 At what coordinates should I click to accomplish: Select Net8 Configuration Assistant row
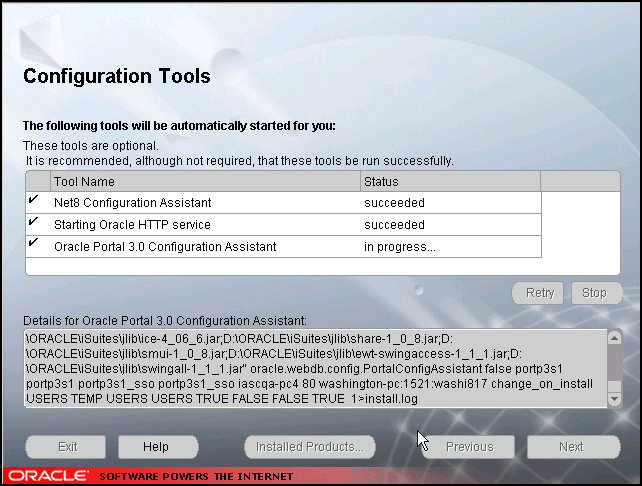tap(283, 203)
